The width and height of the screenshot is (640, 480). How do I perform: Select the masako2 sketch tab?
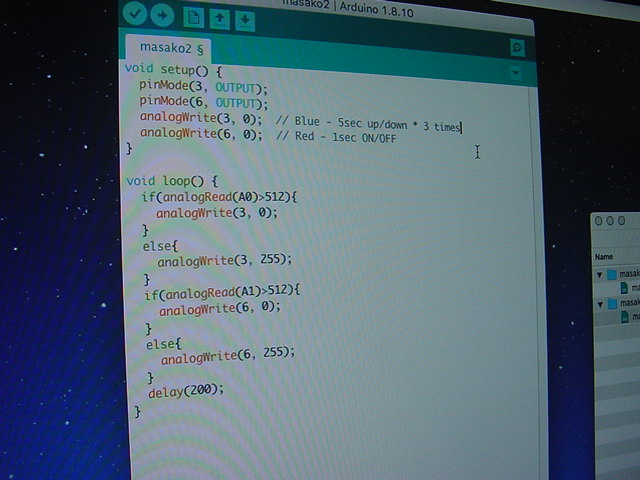point(169,49)
